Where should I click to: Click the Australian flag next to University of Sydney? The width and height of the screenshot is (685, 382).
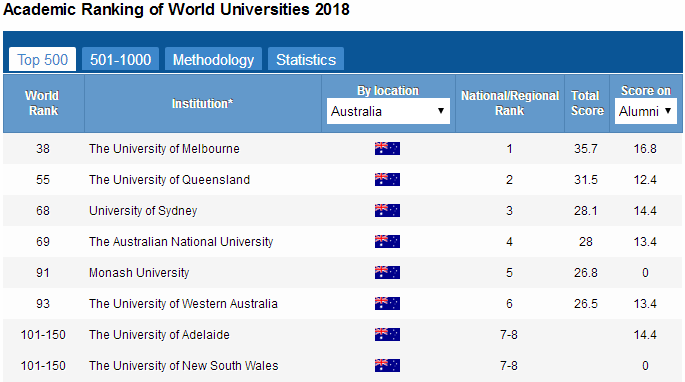tap(387, 211)
